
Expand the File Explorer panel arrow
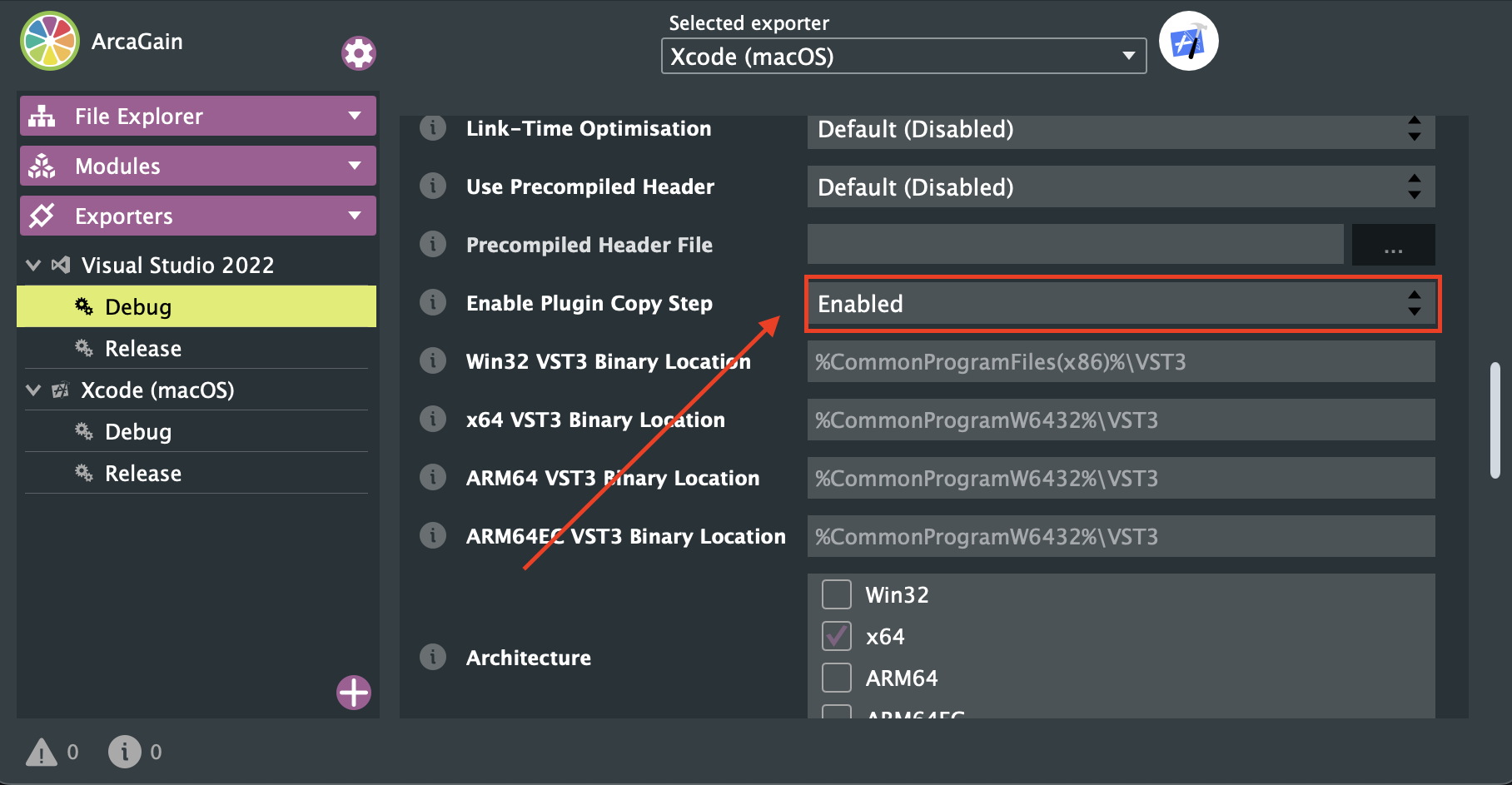(x=355, y=116)
